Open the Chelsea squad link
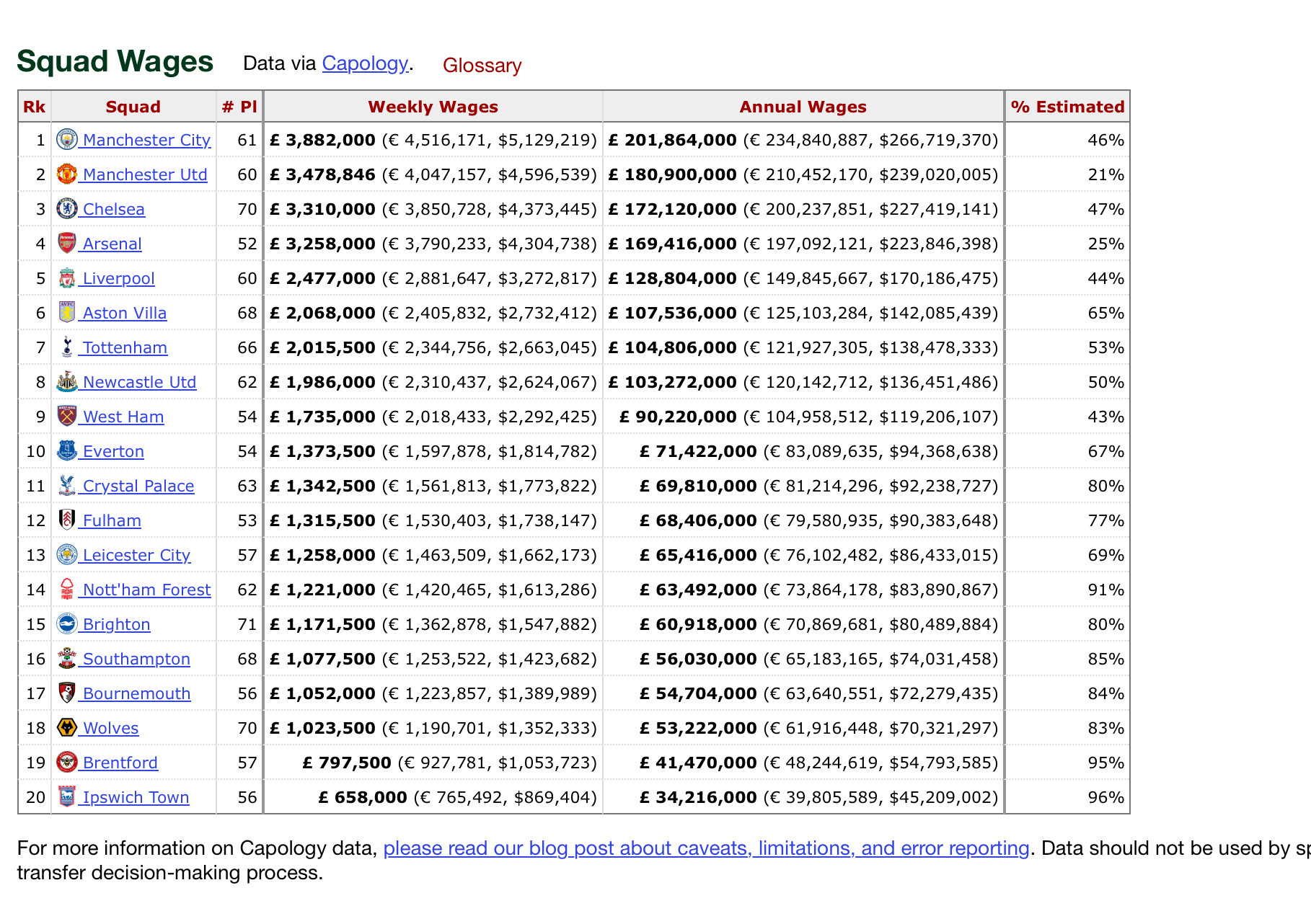Viewport: 1311px width, 924px height. click(x=113, y=209)
